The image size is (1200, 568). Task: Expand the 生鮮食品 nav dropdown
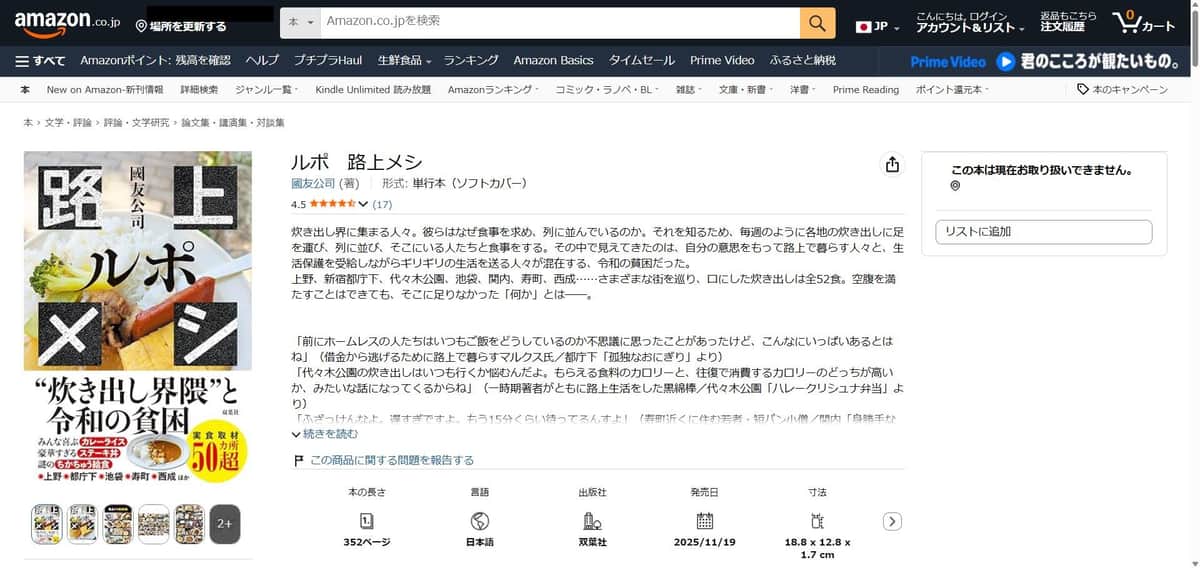(x=404, y=60)
